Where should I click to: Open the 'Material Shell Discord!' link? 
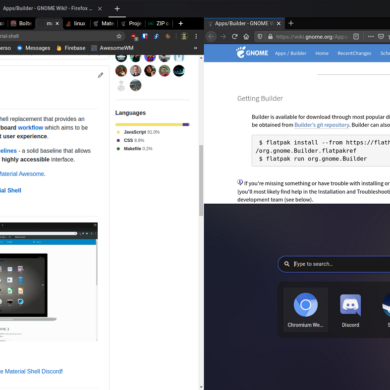click(33, 371)
